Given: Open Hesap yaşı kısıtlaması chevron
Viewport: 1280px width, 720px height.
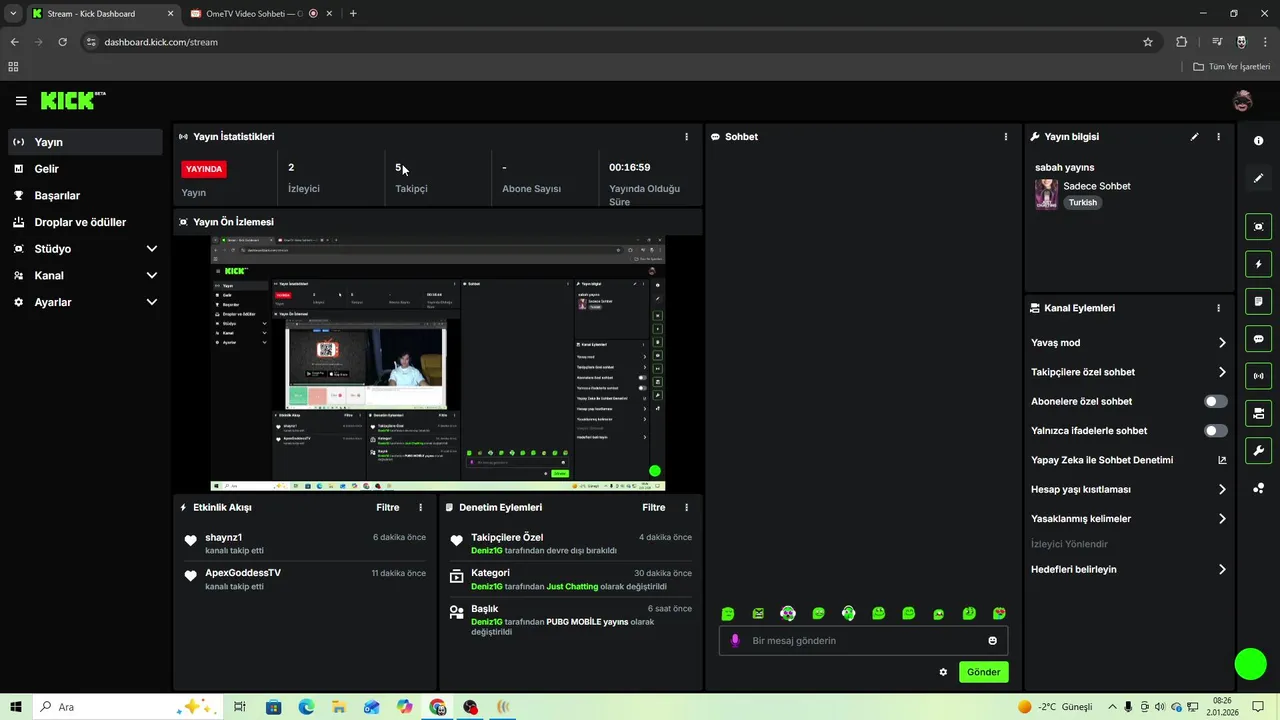Looking at the screenshot, I should [x=1222, y=490].
